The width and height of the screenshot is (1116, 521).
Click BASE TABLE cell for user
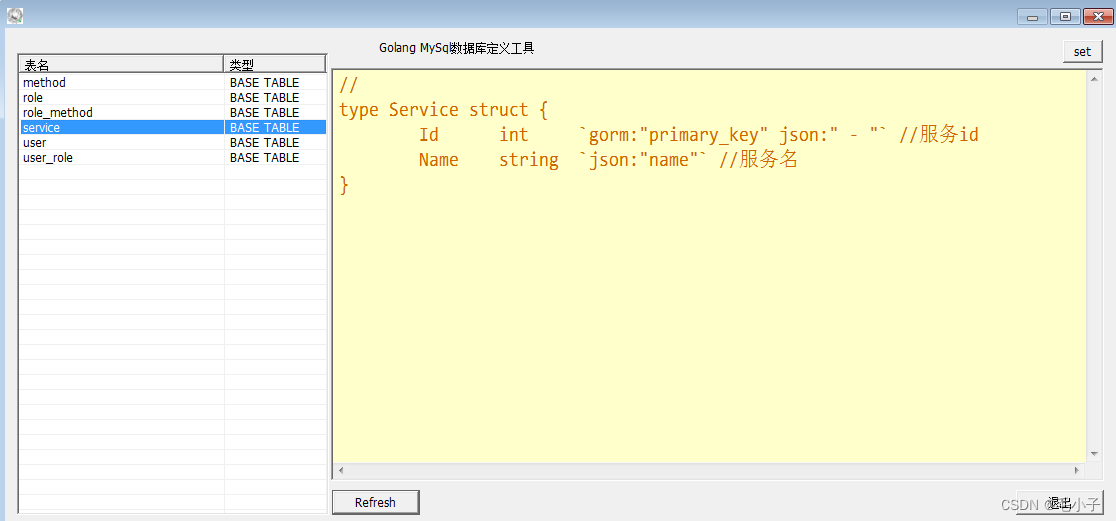point(265,142)
